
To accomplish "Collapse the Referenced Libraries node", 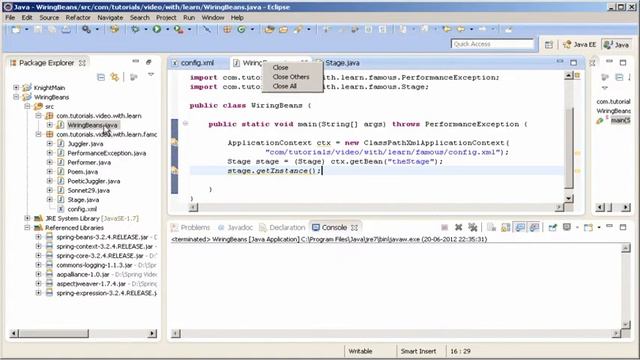I will [27, 227].
